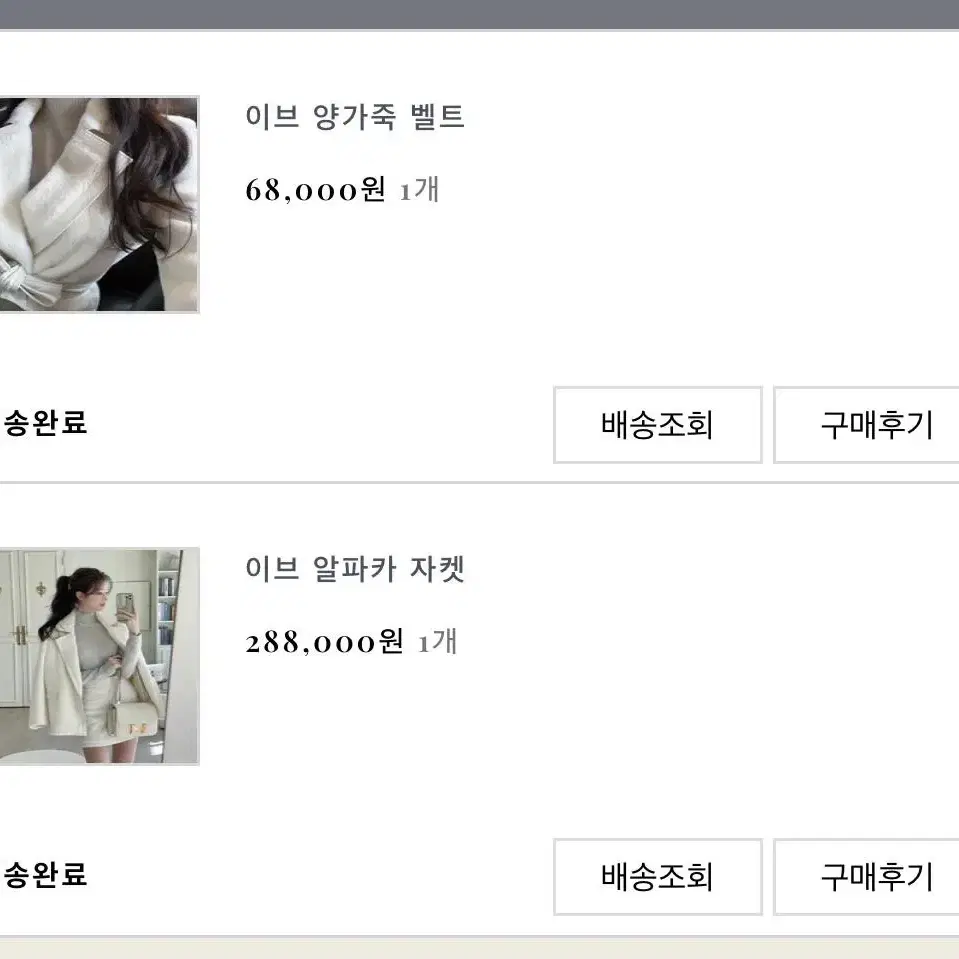
Task: Click the 송완료 status of the jacket order
Action: click(44, 875)
